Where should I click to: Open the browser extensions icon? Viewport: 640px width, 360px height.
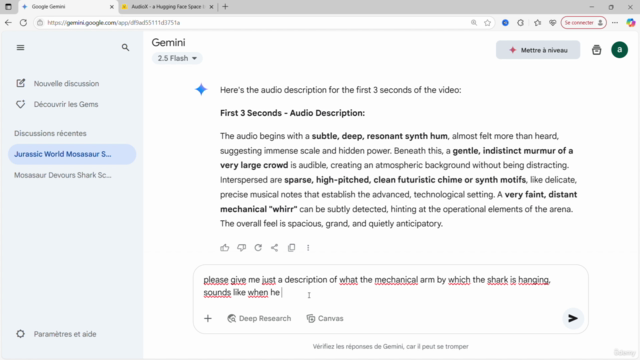click(x=520, y=22)
